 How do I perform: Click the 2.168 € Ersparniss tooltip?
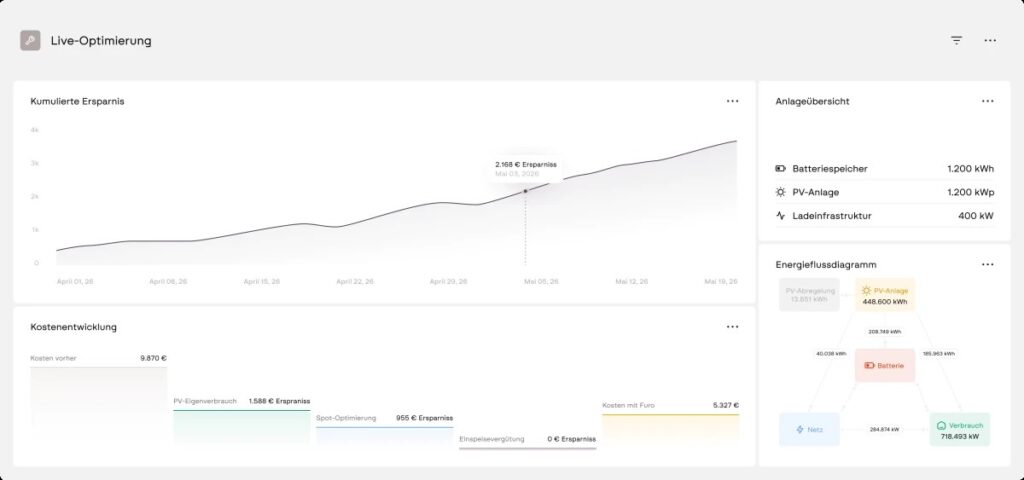coord(526,168)
